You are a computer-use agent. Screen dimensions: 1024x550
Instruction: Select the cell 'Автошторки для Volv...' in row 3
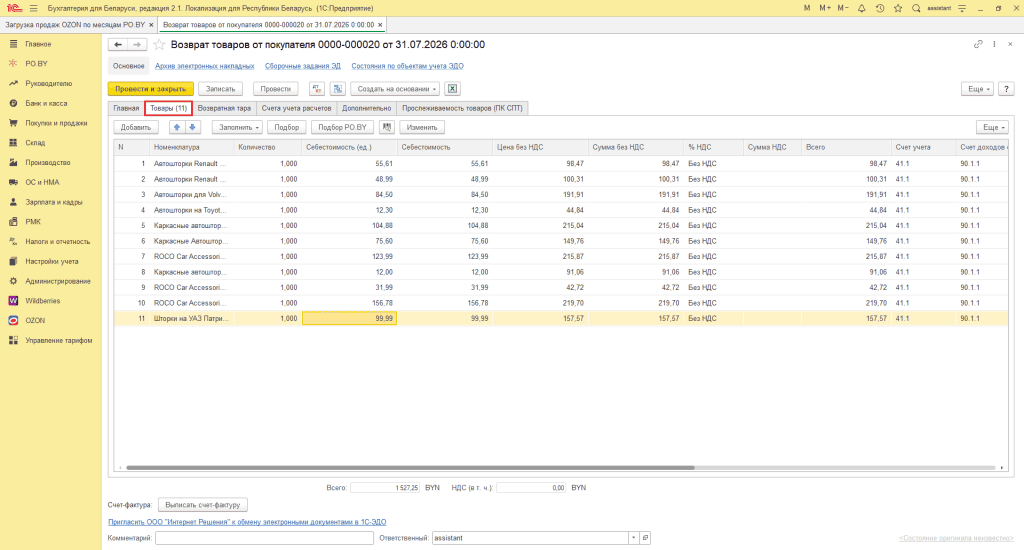[x=191, y=195]
